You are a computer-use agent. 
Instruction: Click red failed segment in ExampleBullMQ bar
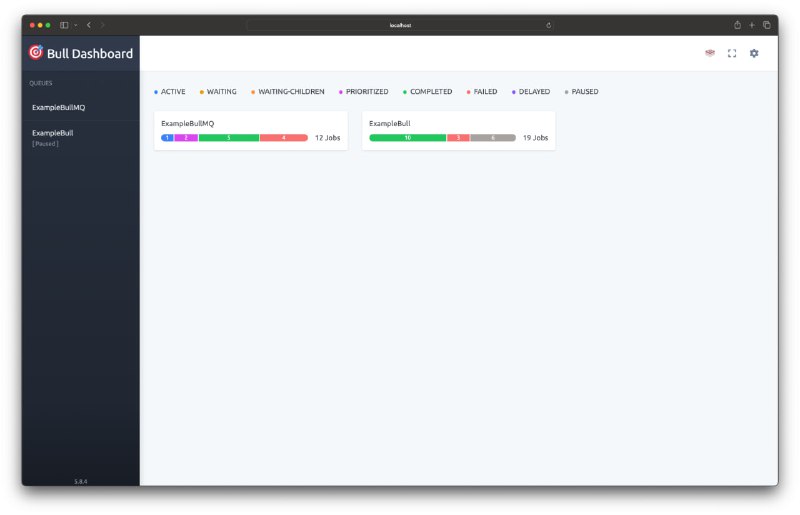283,138
